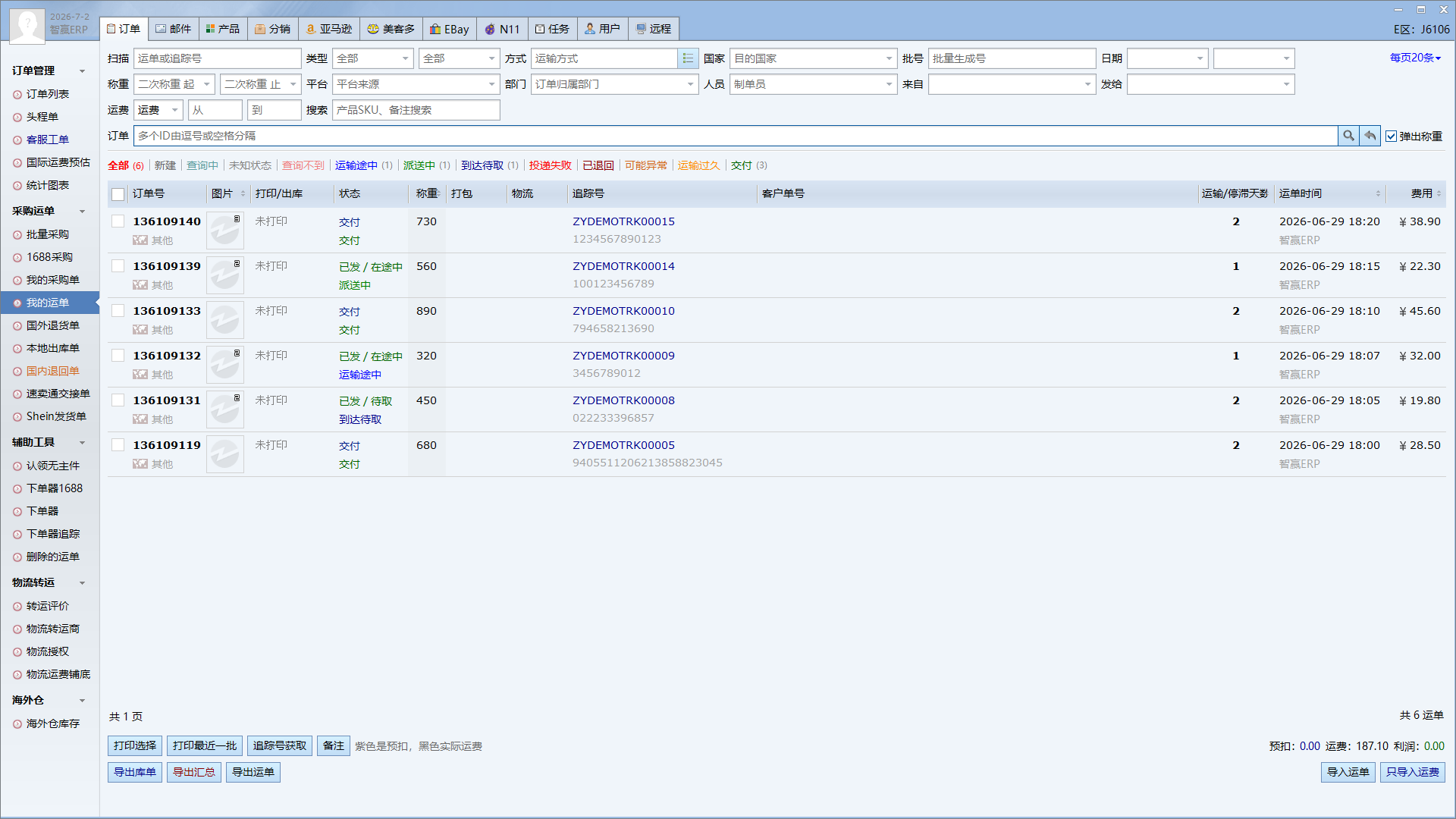1456x819 pixels.
Task: Click thumbnail icon of order 136109140
Action: pyautogui.click(x=225, y=231)
